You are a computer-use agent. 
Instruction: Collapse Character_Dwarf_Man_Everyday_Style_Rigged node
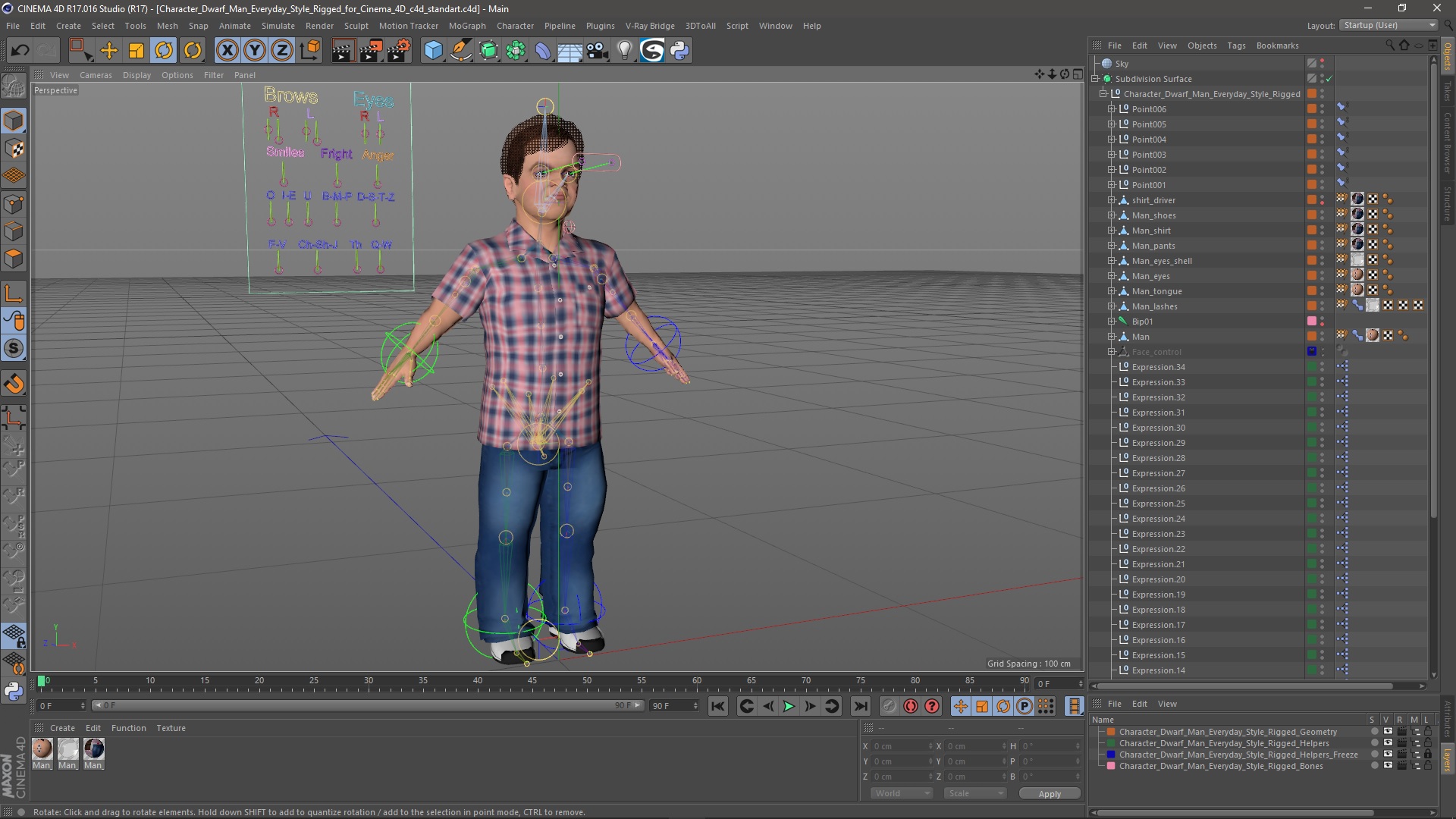[1103, 94]
